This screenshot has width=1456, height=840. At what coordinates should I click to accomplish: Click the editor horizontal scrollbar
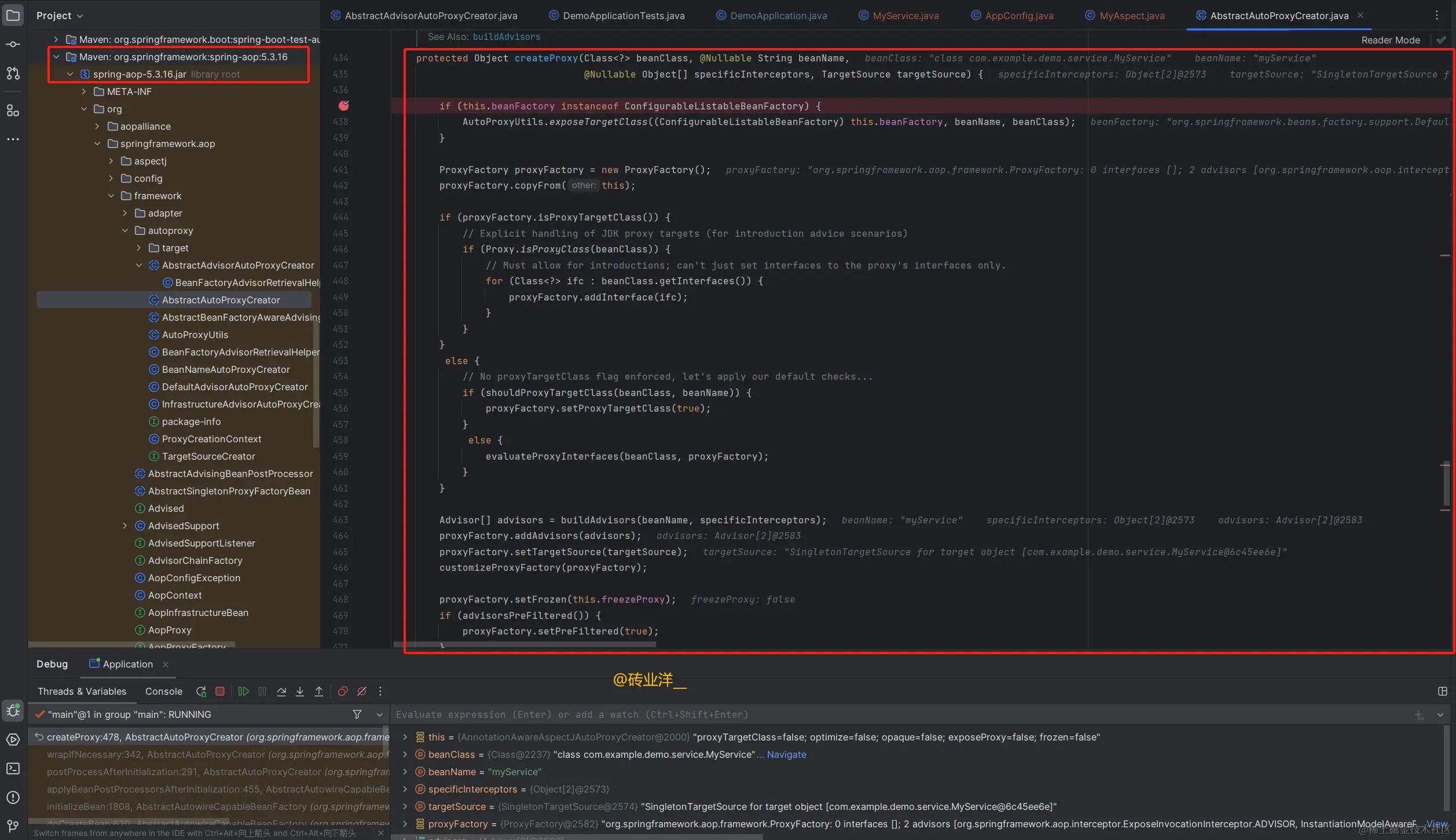coord(525,644)
